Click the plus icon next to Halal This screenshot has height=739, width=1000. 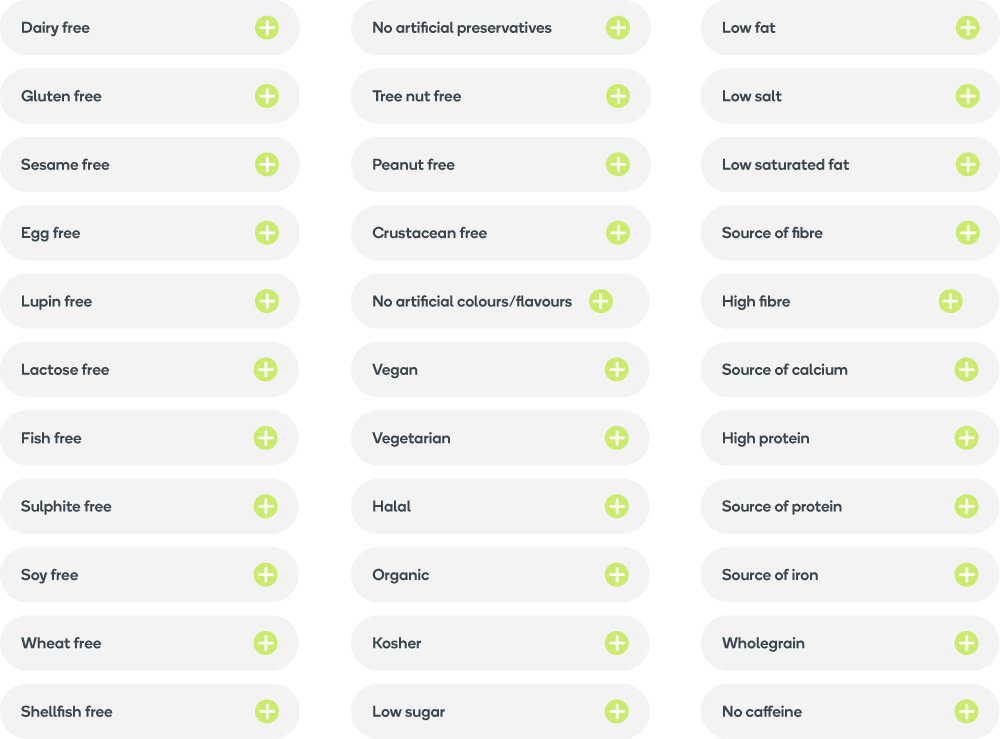click(617, 506)
